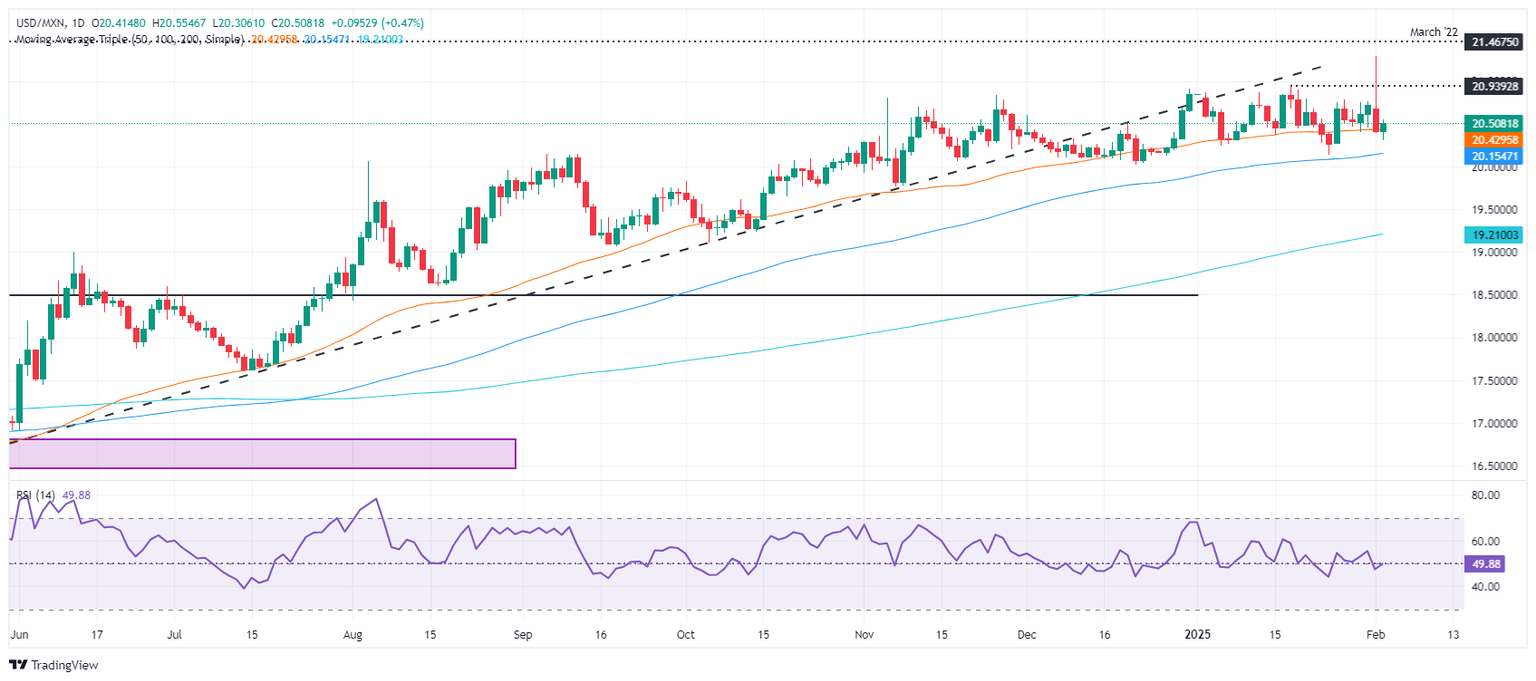Open the Moving Average Triple indicator legend

(128, 38)
